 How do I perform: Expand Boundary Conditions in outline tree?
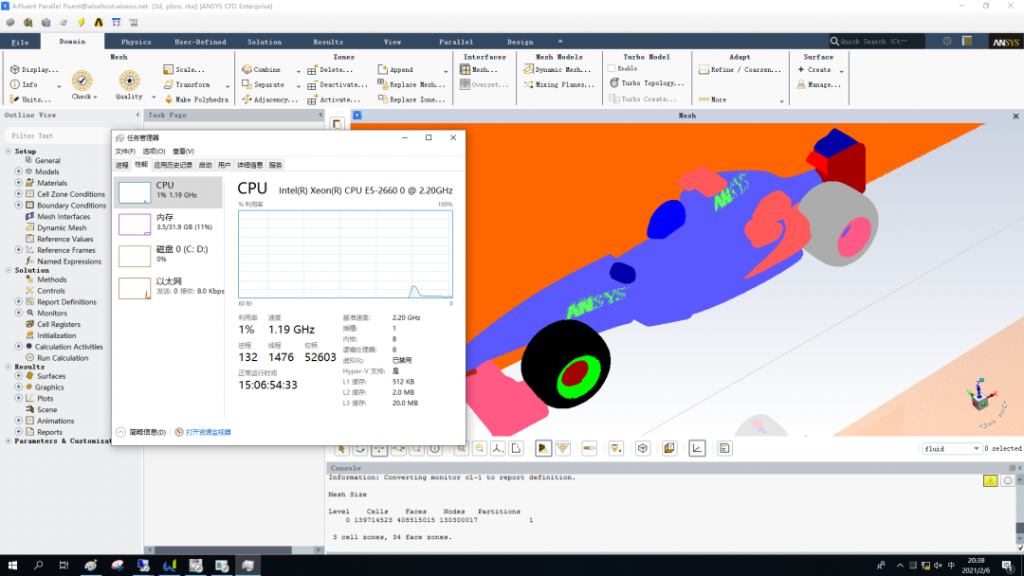pyautogui.click(x=18, y=205)
